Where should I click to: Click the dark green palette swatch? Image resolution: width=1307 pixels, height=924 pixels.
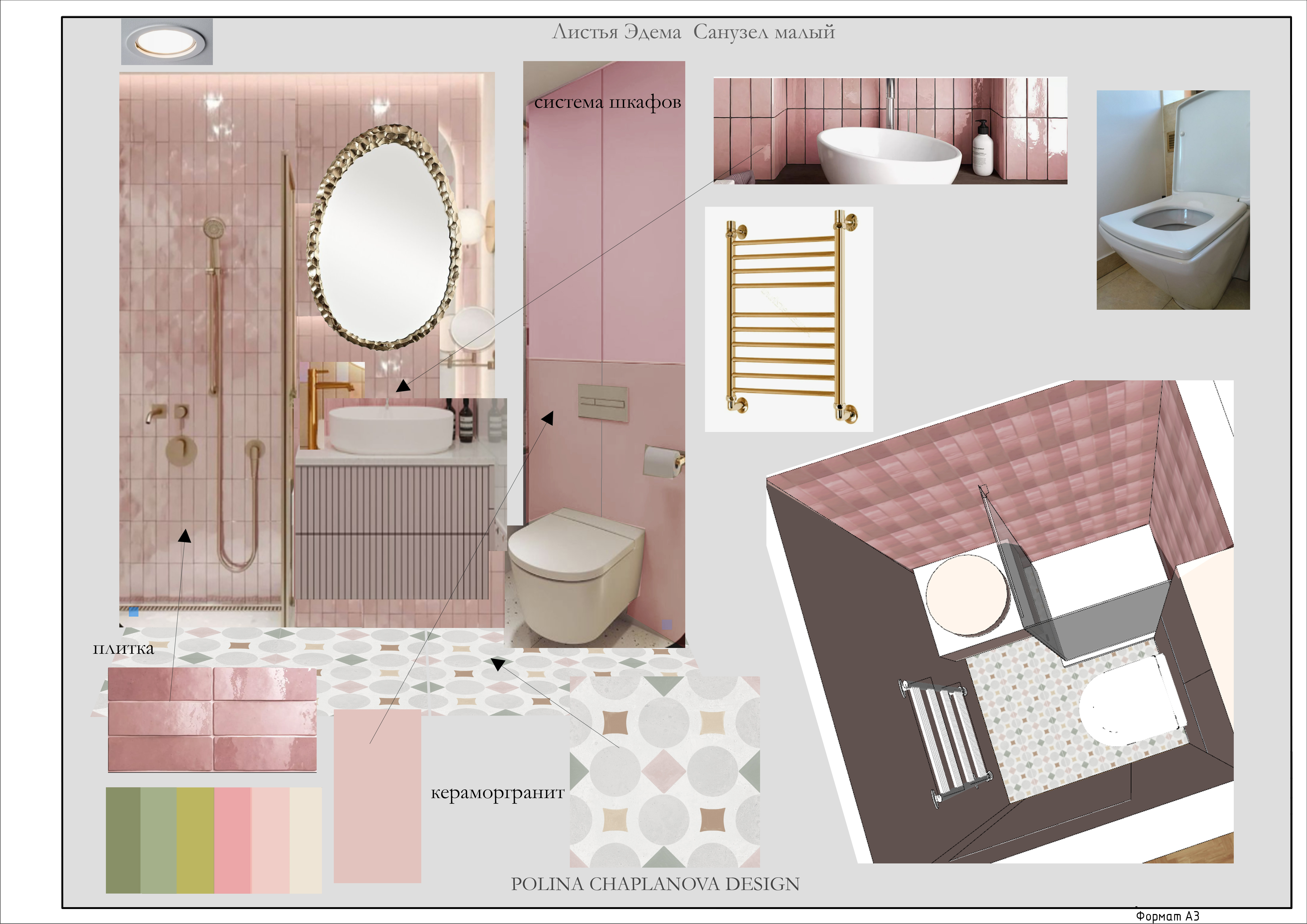(x=123, y=840)
